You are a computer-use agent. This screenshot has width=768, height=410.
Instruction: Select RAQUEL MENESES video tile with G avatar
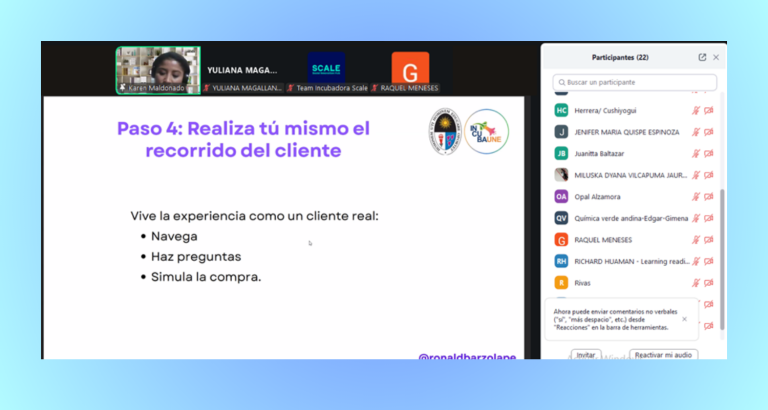click(x=409, y=69)
